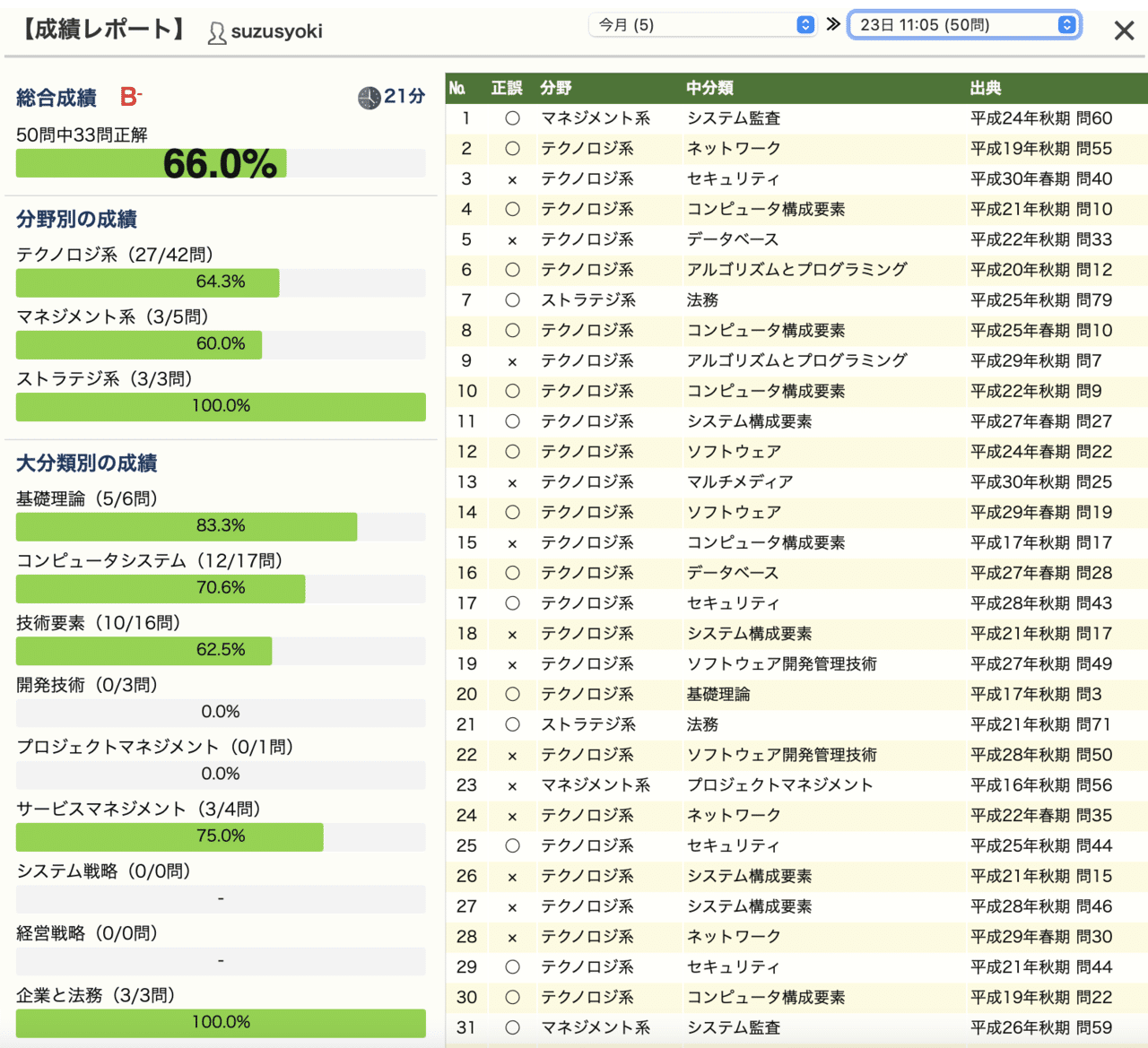Click the ○ mark for question 21
The height and width of the screenshot is (1048, 1148).
coord(511,724)
